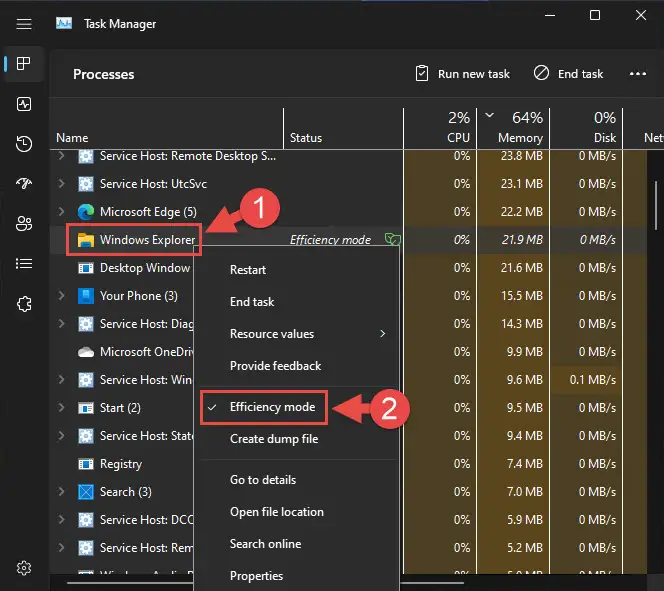Sort by the CPU column header

click(440, 129)
